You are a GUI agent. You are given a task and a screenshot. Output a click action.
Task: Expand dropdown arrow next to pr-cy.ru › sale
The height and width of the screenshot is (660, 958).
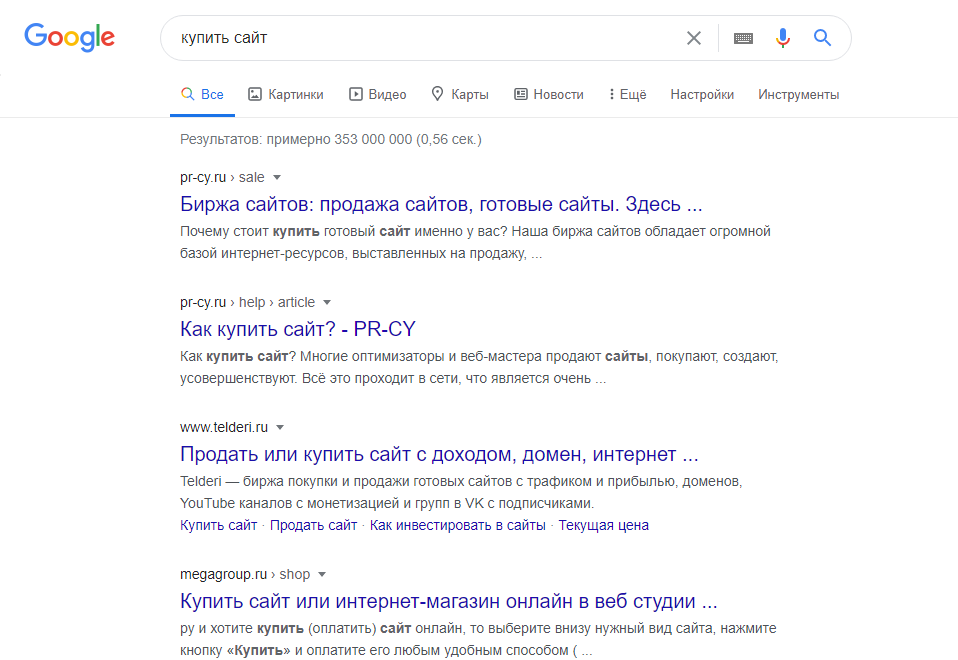tap(277, 178)
